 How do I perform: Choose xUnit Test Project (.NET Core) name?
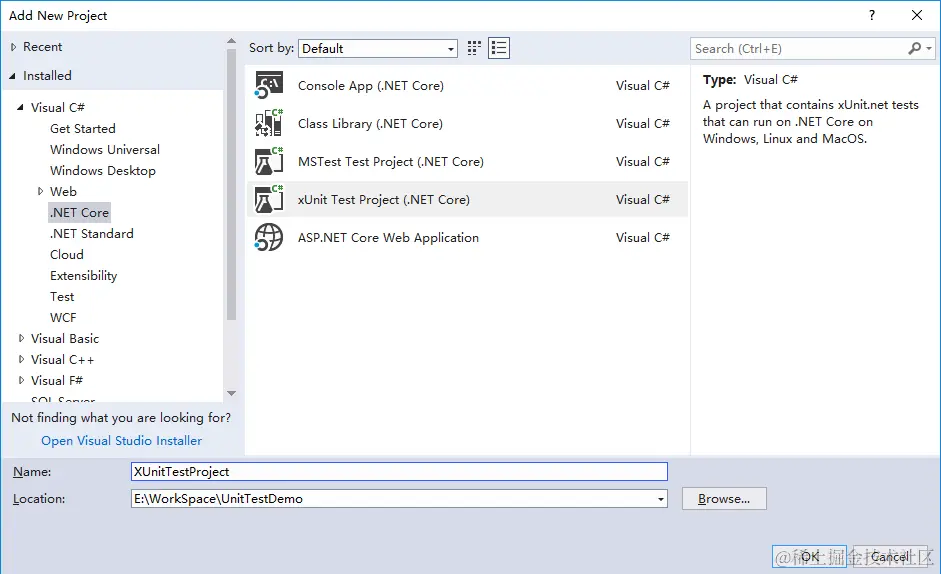pos(383,199)
